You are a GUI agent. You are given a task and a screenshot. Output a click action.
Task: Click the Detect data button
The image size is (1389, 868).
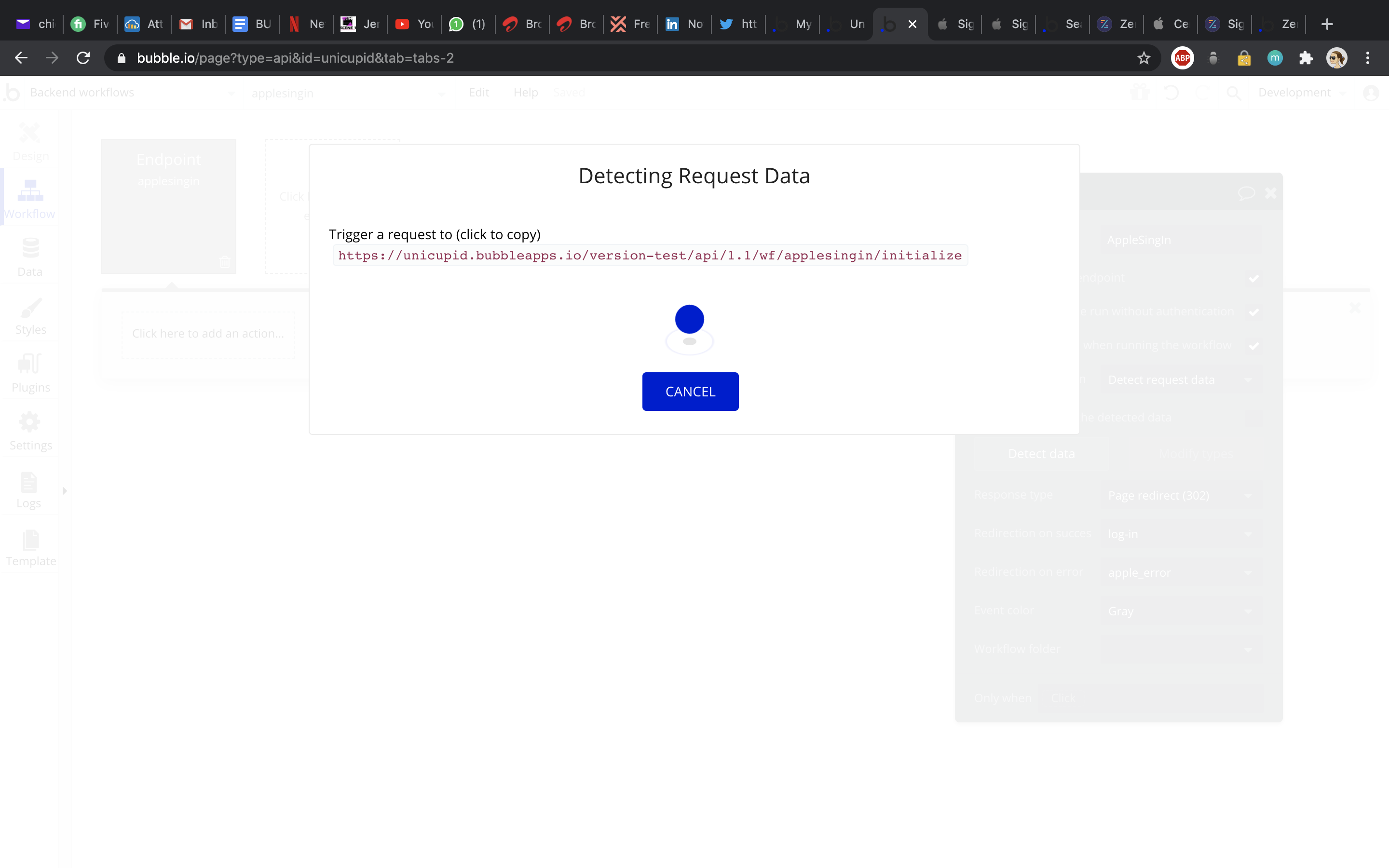pyautogui.click(x=1041, y=454)
